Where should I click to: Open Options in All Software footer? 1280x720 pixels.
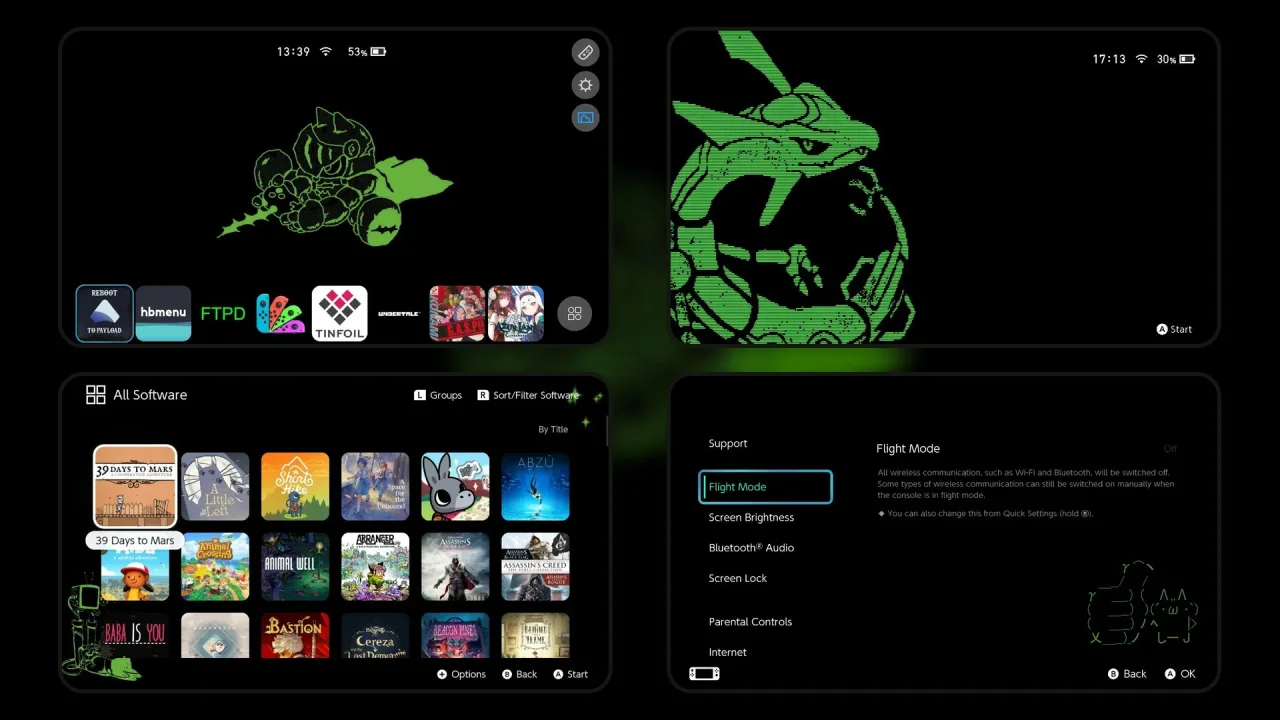[x=461, y=674]
